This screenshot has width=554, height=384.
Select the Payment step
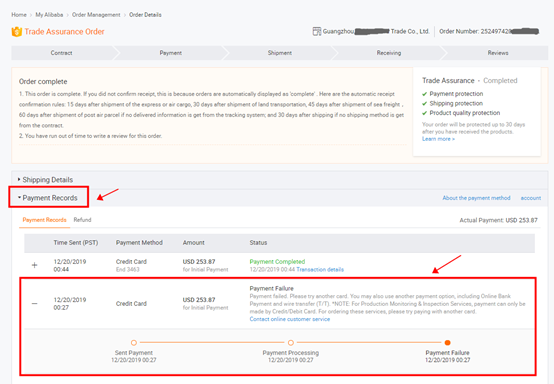pyautogui.click(x=170, y=53)
